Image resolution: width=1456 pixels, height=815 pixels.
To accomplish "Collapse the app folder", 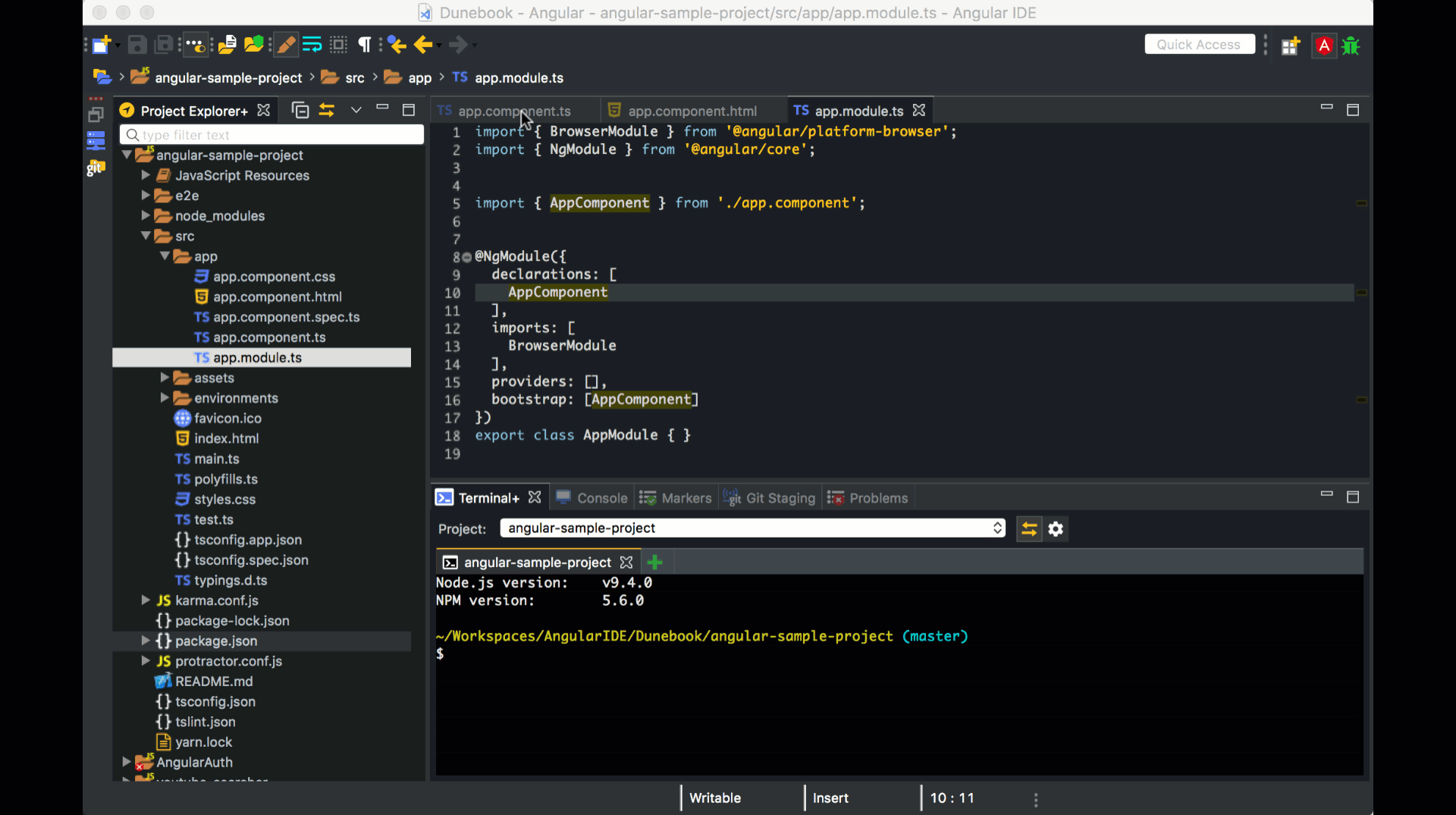I will 165,256.
